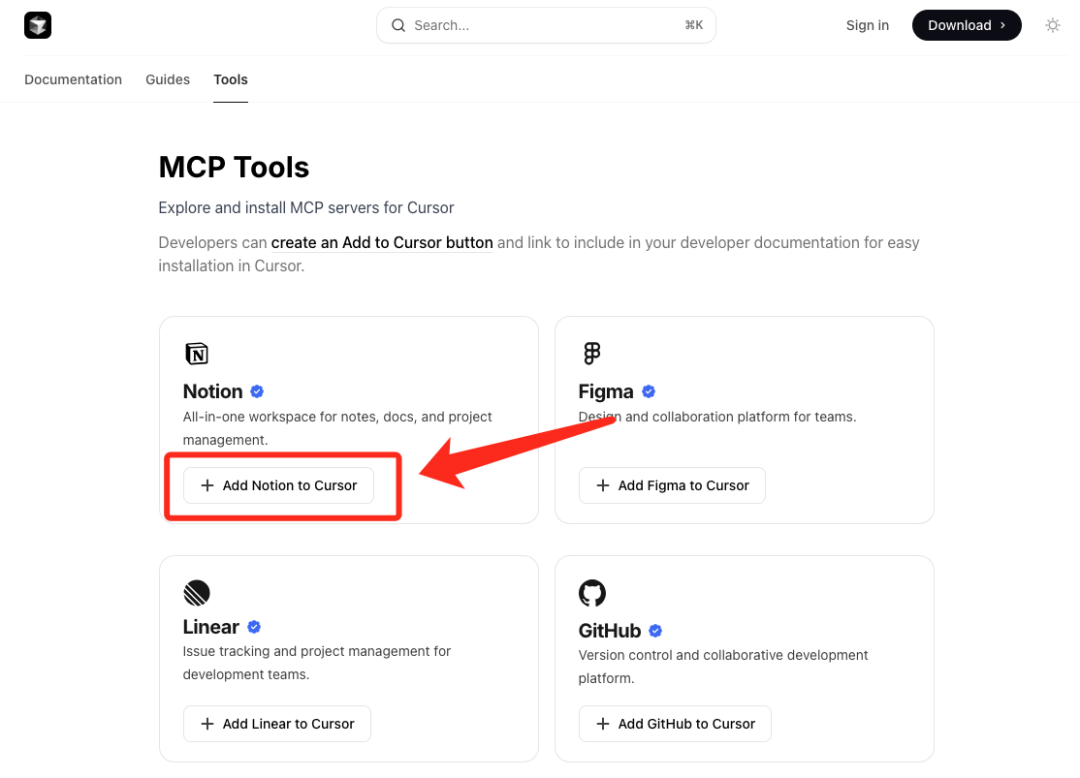Viewport: 1080px width, 778px height.
Task: Open the create an Add to Cursor button link
Action: pyautogui.click(x=382, y=242)
